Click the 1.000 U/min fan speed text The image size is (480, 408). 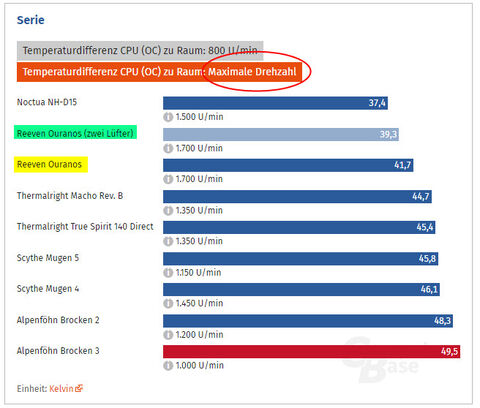[199, 366]
